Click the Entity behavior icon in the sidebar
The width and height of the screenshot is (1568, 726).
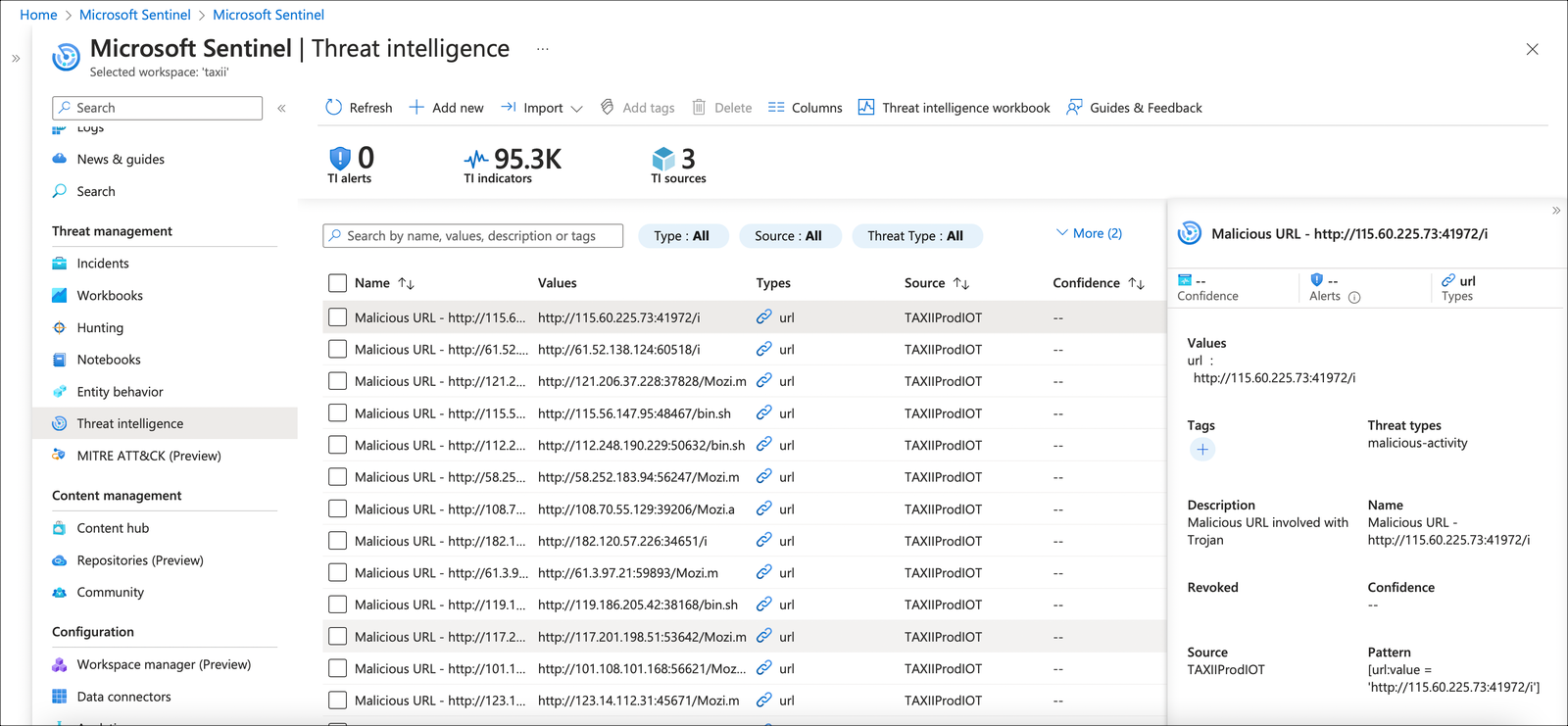coord(60,392)
